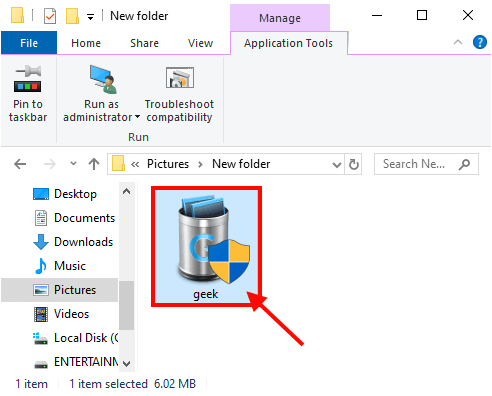Screen dimensions: 492x396
Task: Select the Application Tools tab
Action: point(288,43)
